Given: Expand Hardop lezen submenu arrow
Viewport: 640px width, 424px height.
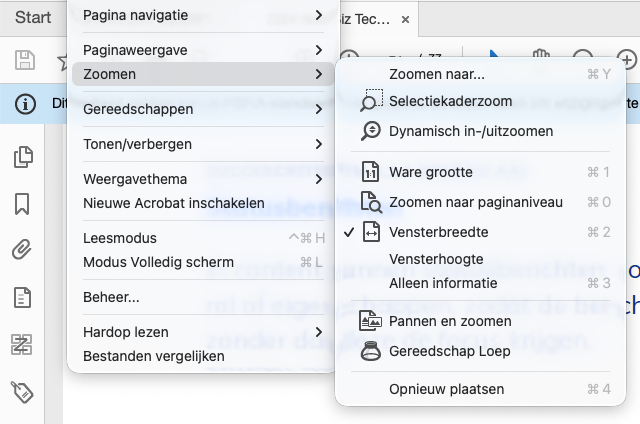Looking at the screenshot, I should pos(319,332).
